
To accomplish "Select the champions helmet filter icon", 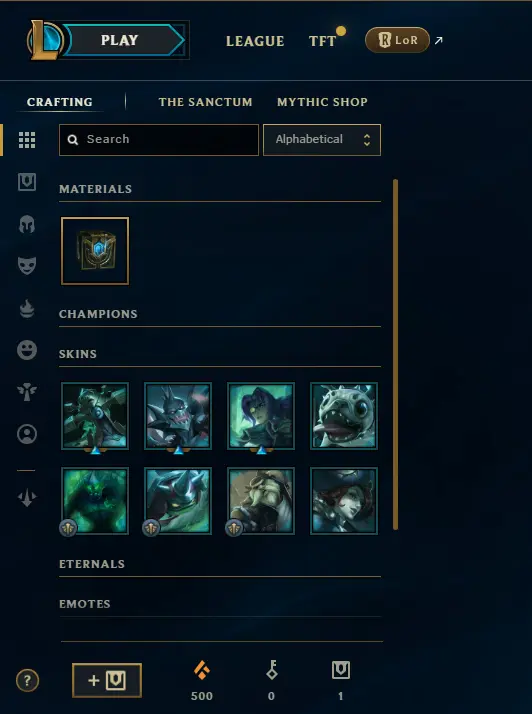I will [27, 224].
